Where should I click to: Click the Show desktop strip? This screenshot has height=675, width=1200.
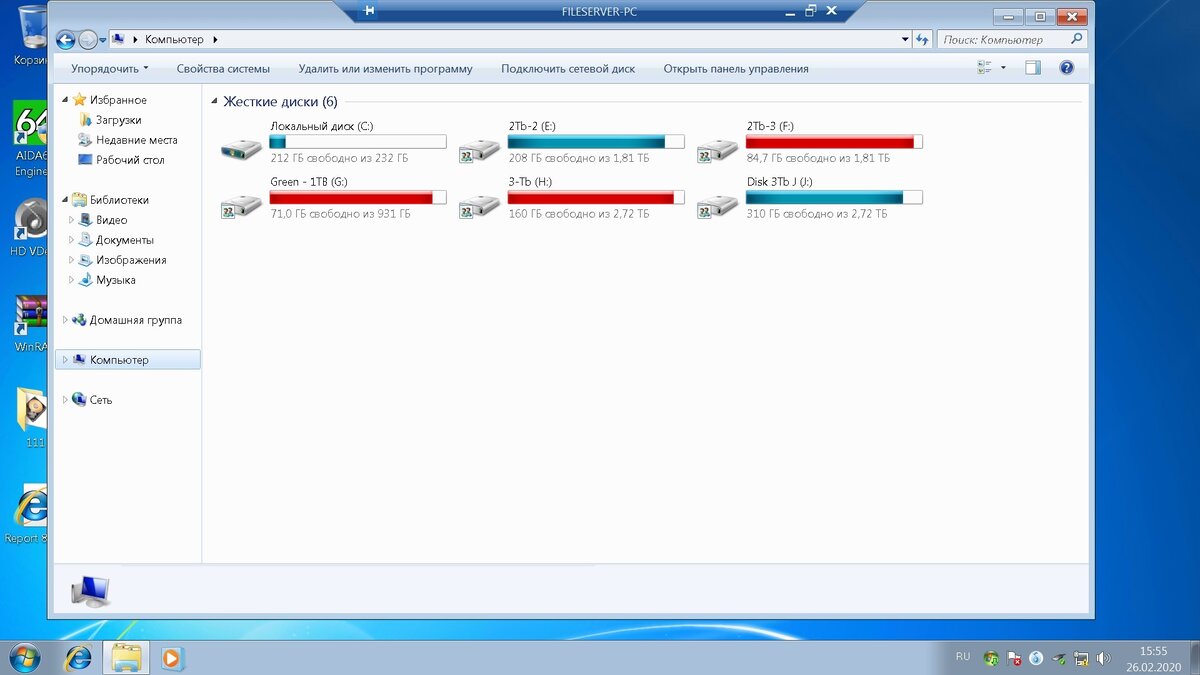[x=1193, y=658]
